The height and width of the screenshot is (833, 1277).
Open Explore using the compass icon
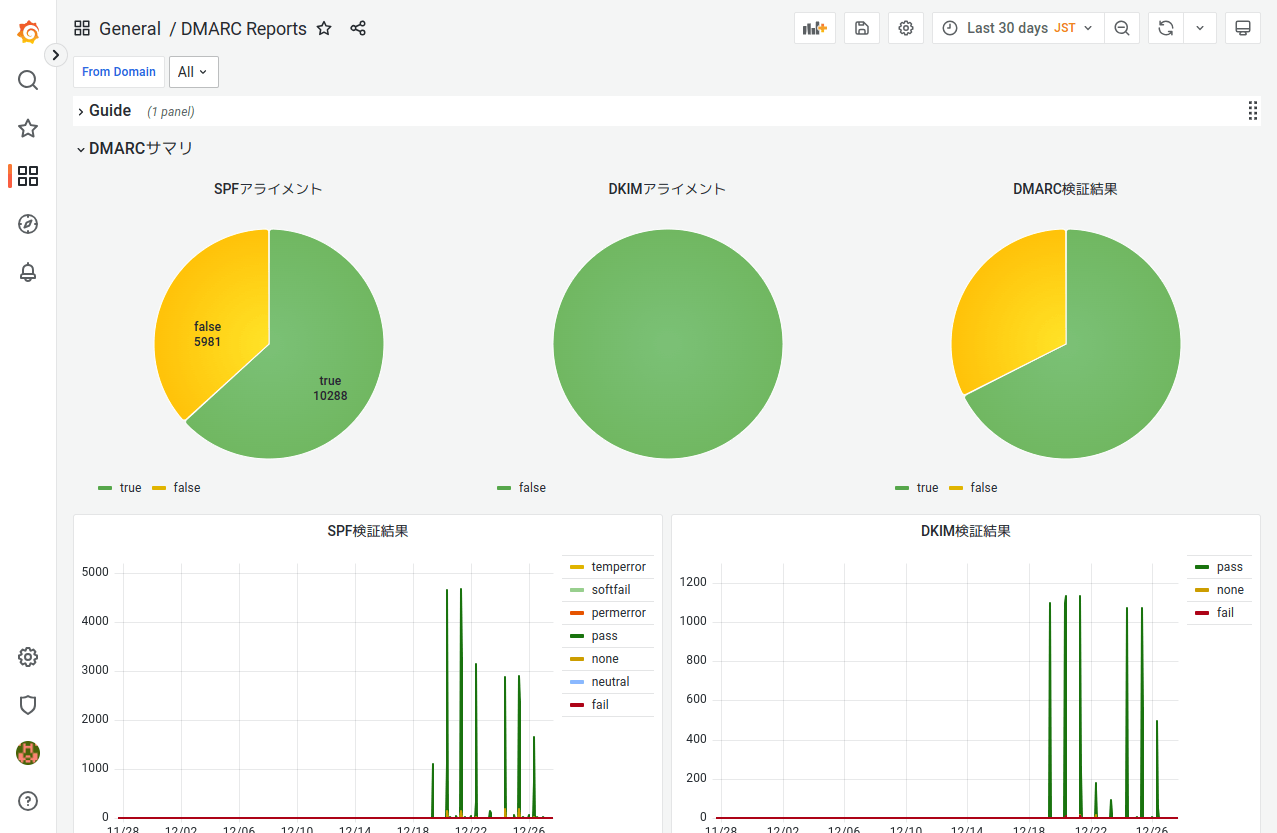(27, 224)
